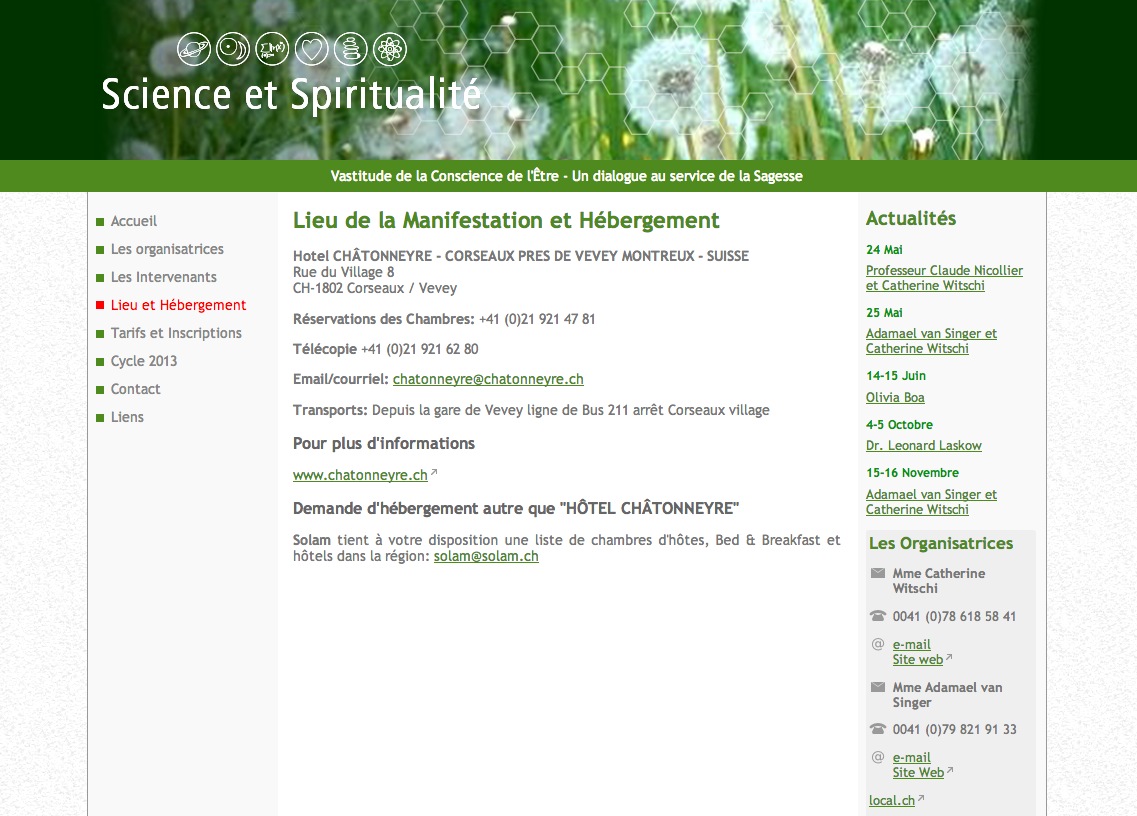This screenshot has height=816, width=1137.
Task: Open the local.ch link
Action: [892, 801]
